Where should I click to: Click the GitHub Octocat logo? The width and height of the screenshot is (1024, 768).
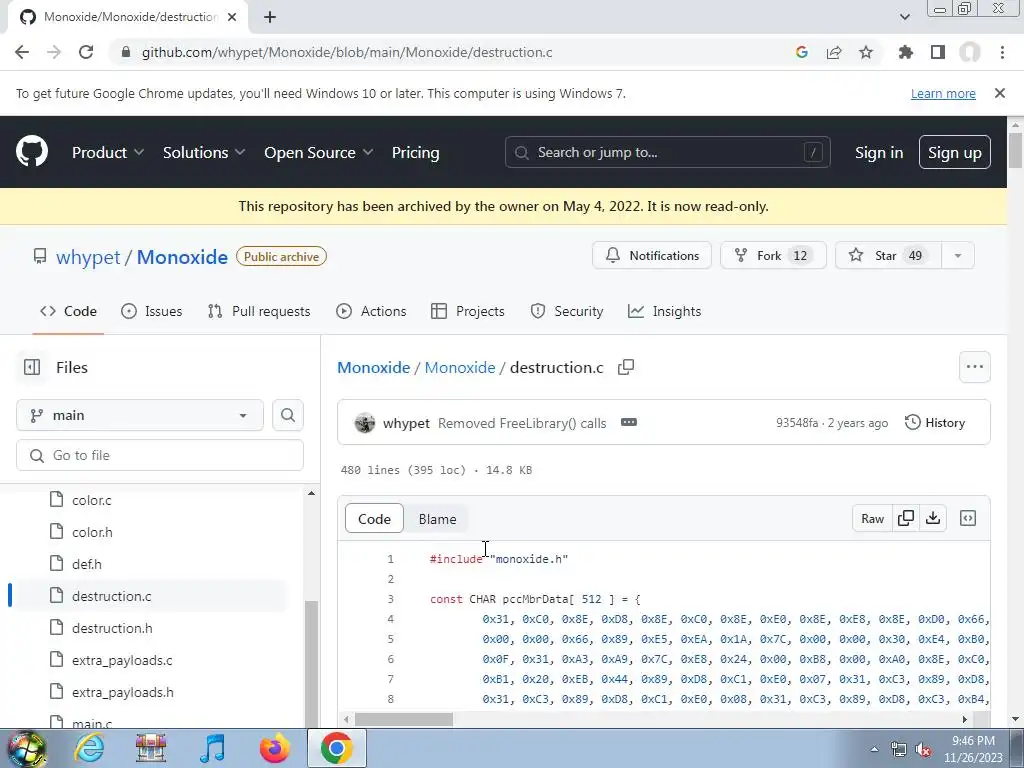(x=31, y=152)
